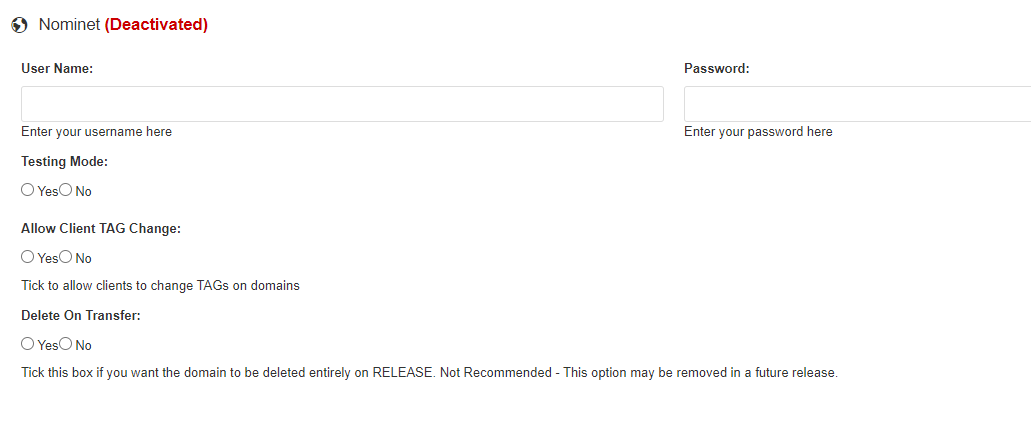The height and width of the screenshot is (441, 1031).
Task: Select Yes for Testing Mode
Action: (x=28, y=190)
